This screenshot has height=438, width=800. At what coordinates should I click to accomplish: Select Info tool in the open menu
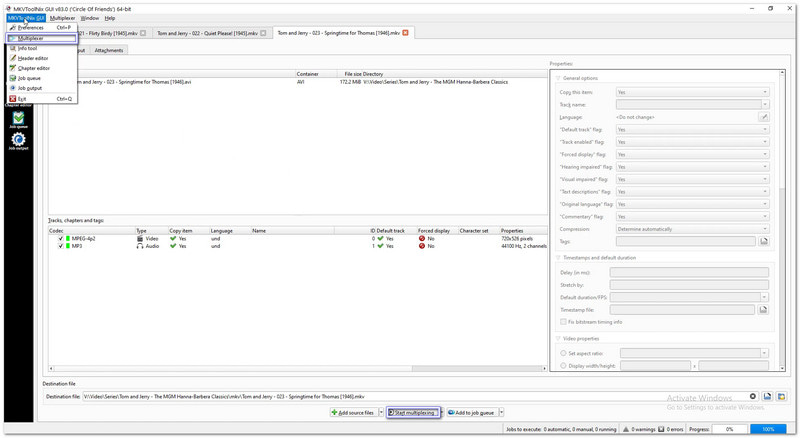[28, 48]
